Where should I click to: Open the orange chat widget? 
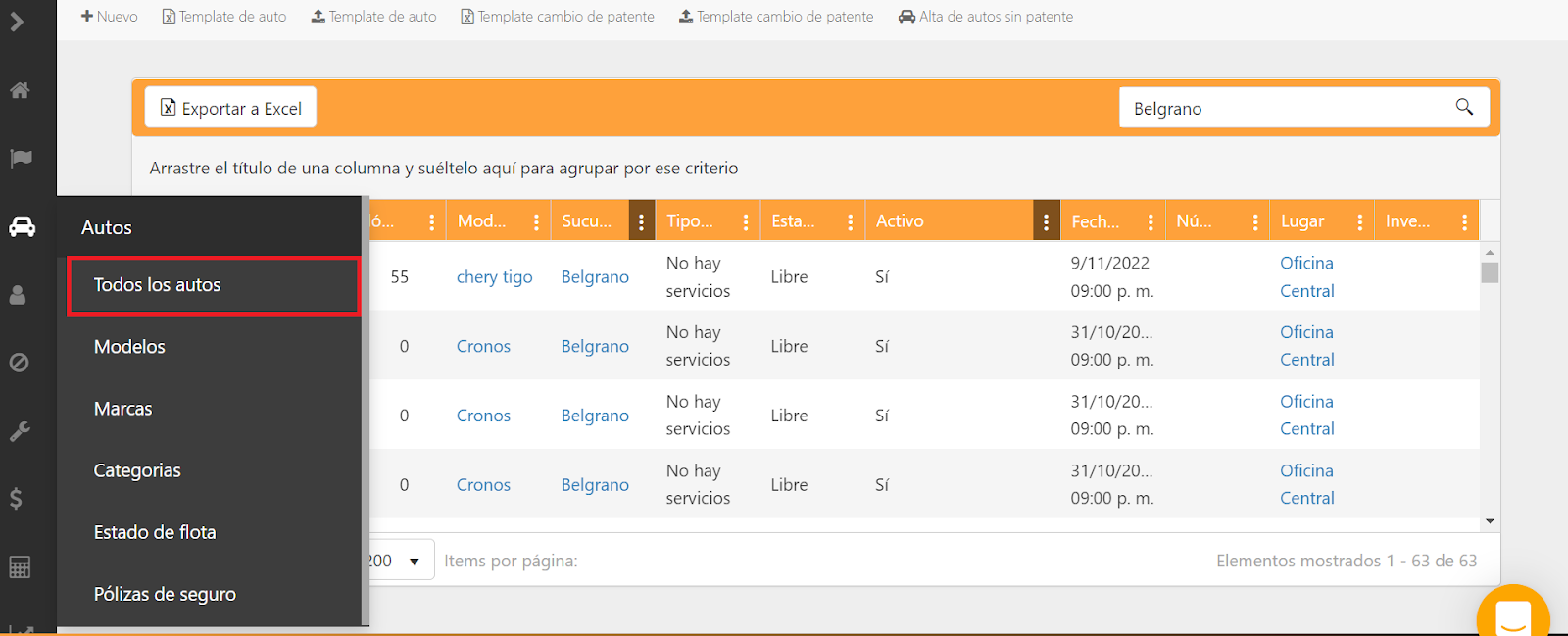tap(1512, 615)
